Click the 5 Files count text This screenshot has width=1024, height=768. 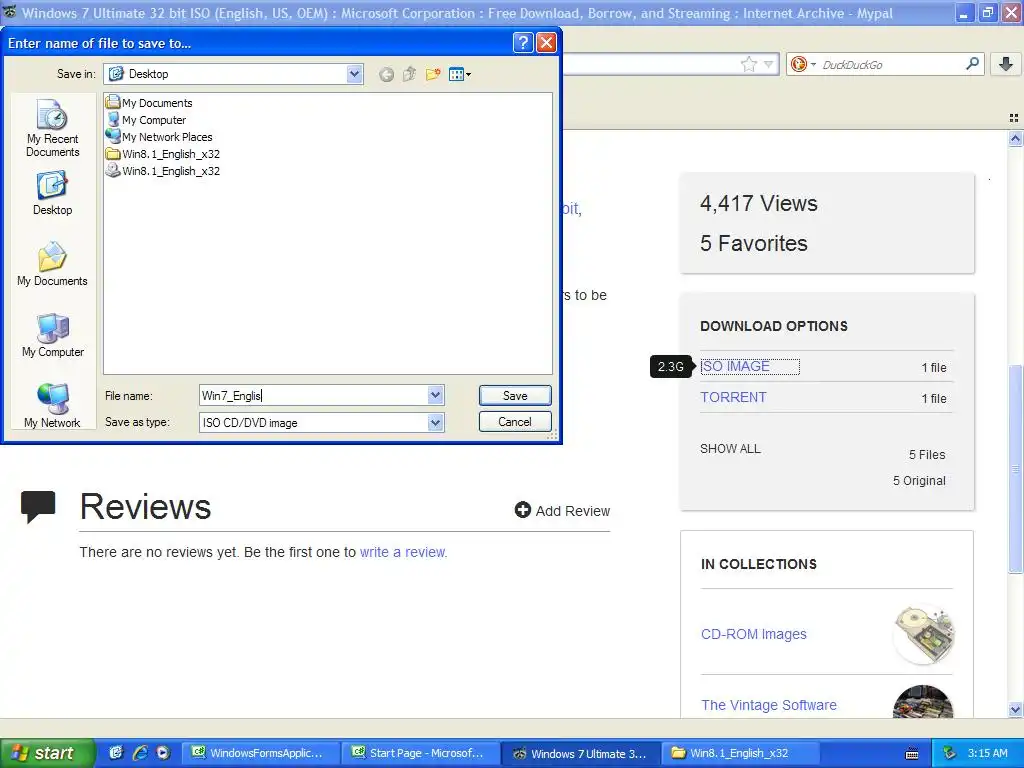pyautogui.click(x=927, y=455)
